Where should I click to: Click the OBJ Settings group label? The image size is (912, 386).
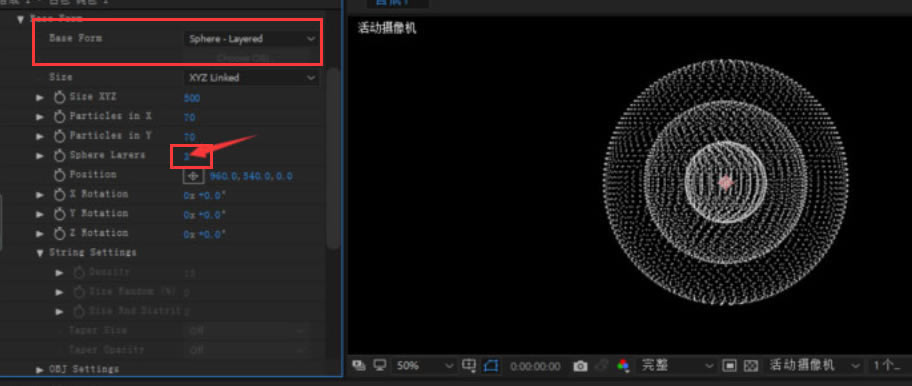(x=84, y=369)
